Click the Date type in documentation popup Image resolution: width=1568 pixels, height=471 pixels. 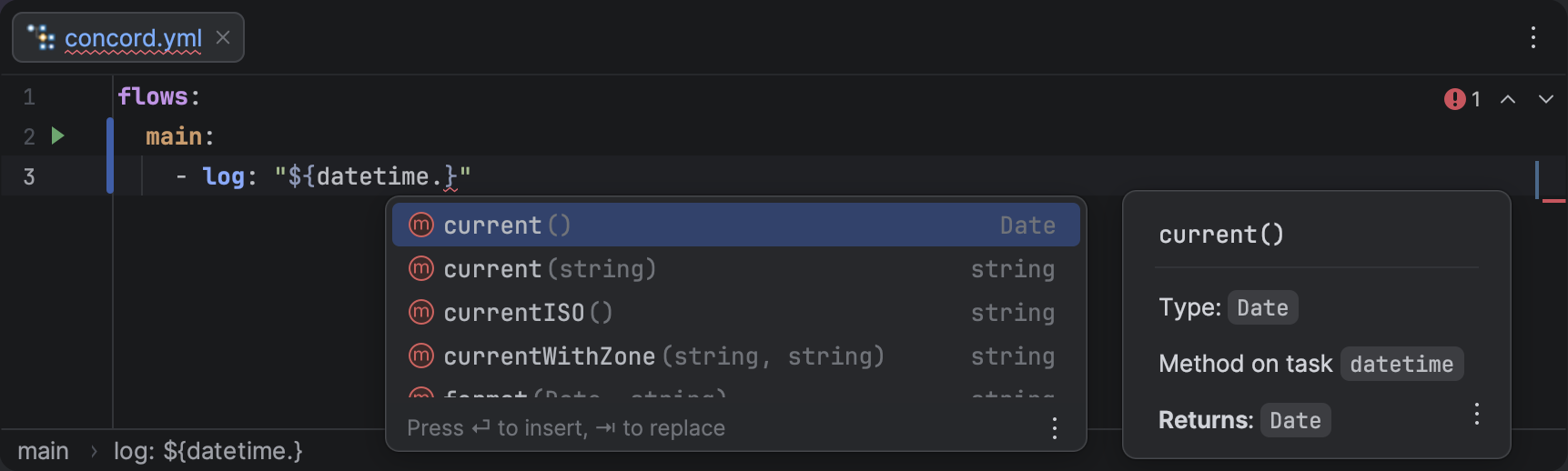coord(1262,307)
